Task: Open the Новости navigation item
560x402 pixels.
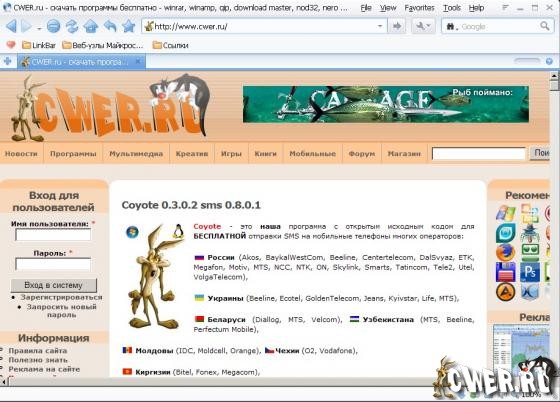Action: [21, 154]
